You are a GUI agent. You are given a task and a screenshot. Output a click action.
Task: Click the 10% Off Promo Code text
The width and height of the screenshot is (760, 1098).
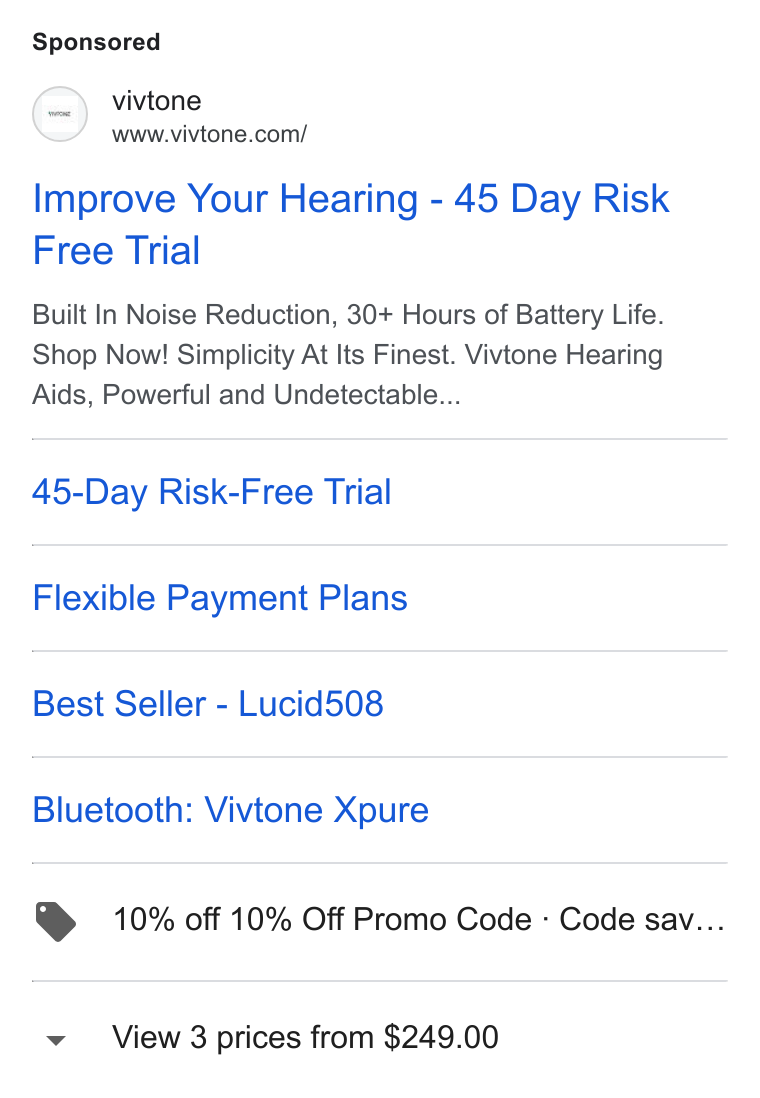[x=382, y=919]
